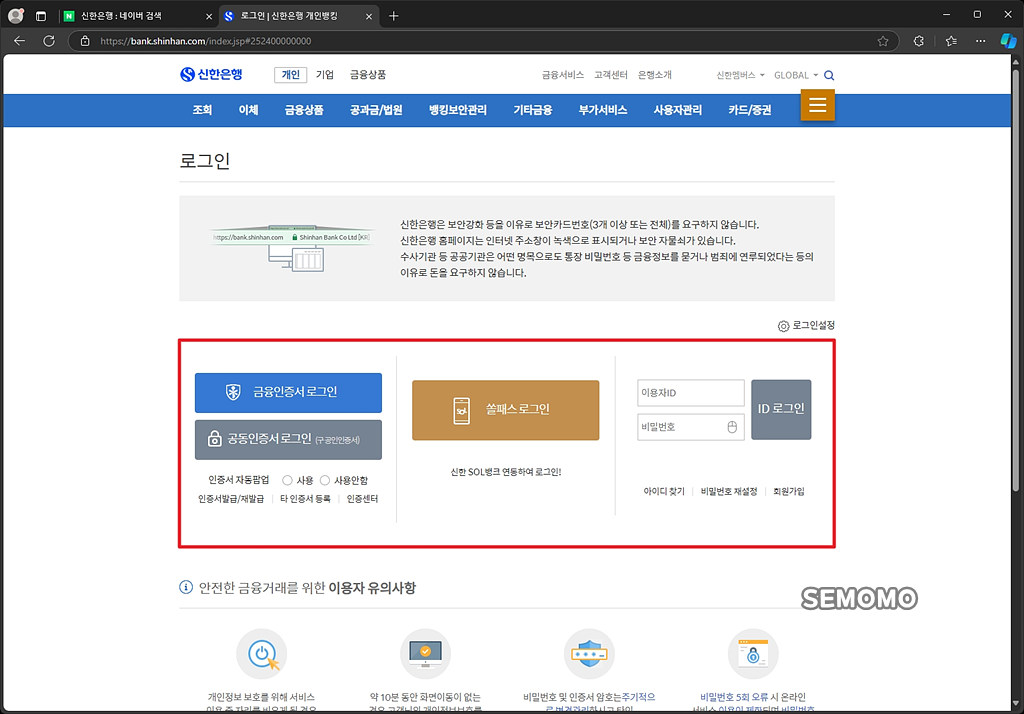Open the 이체 menu
The height and width of the screenshot is (714, 1024).
click(248, 110)
